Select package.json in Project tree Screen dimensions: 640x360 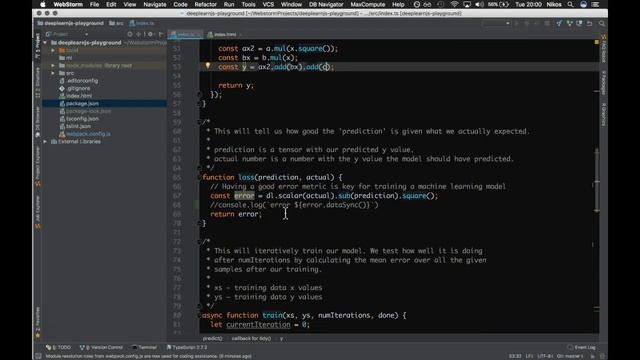point(79,104)
